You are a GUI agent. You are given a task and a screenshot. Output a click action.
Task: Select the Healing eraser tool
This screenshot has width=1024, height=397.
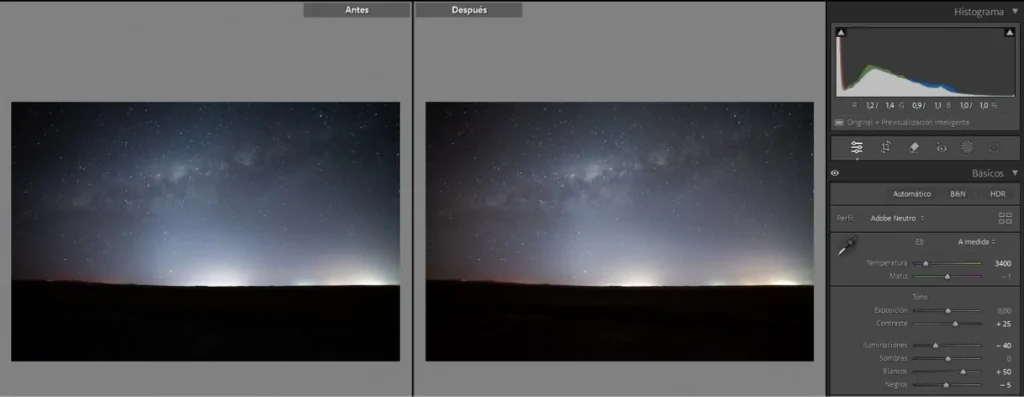pos(914,148)
